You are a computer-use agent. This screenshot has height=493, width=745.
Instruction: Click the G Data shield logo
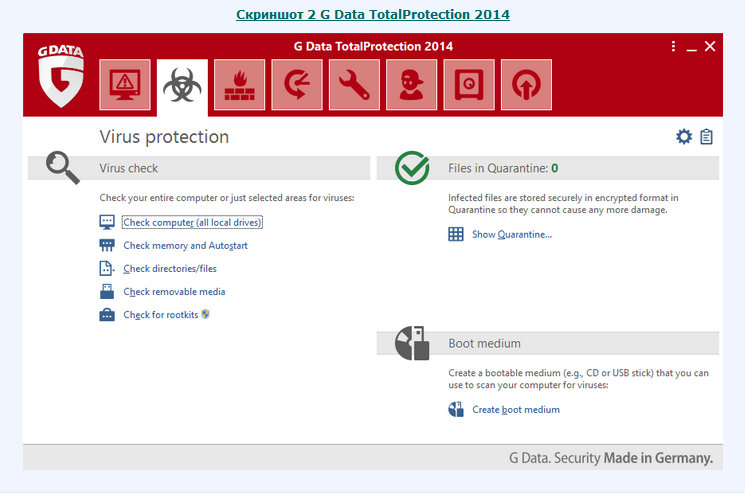coord(61,76)
